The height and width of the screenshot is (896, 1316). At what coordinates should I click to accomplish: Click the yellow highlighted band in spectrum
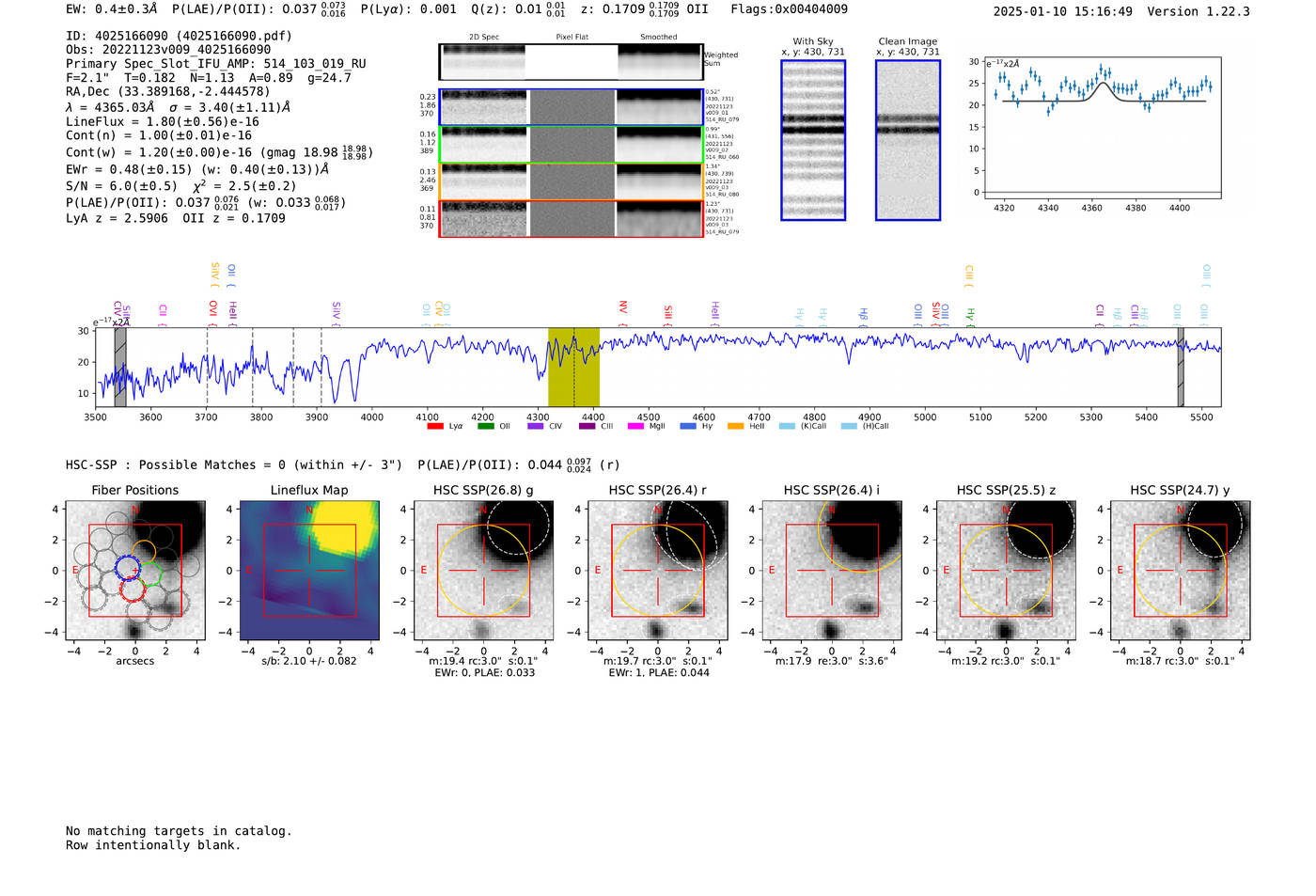pyautogui.click(x=573, y=367)
